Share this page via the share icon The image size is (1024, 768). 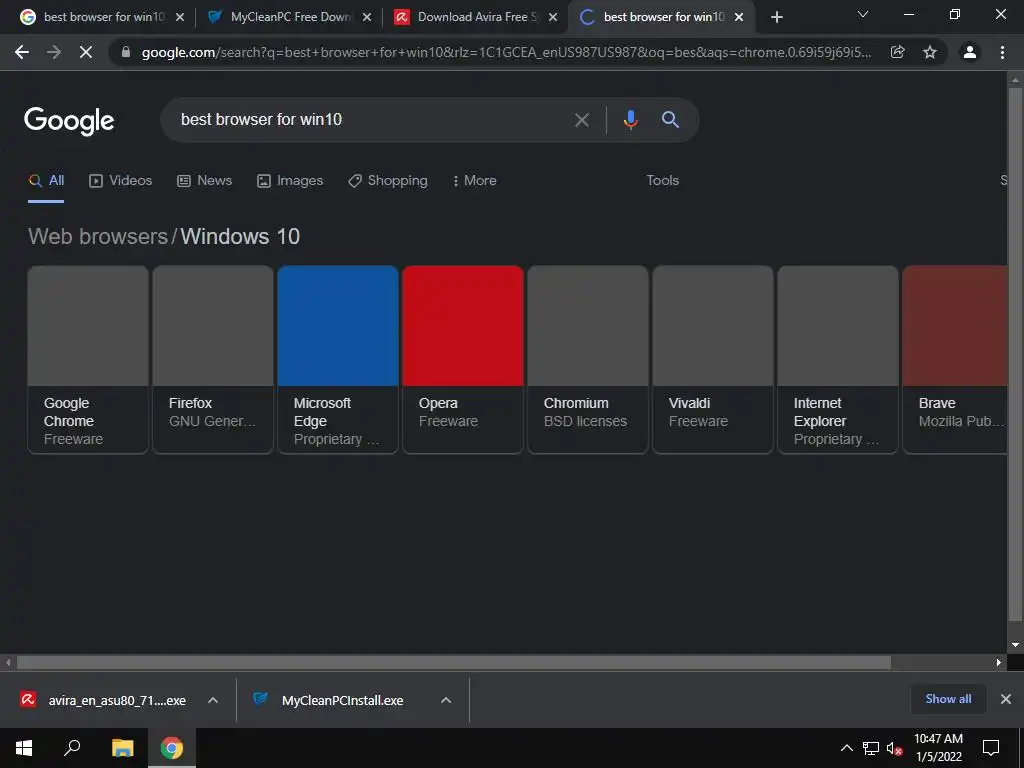898,52
